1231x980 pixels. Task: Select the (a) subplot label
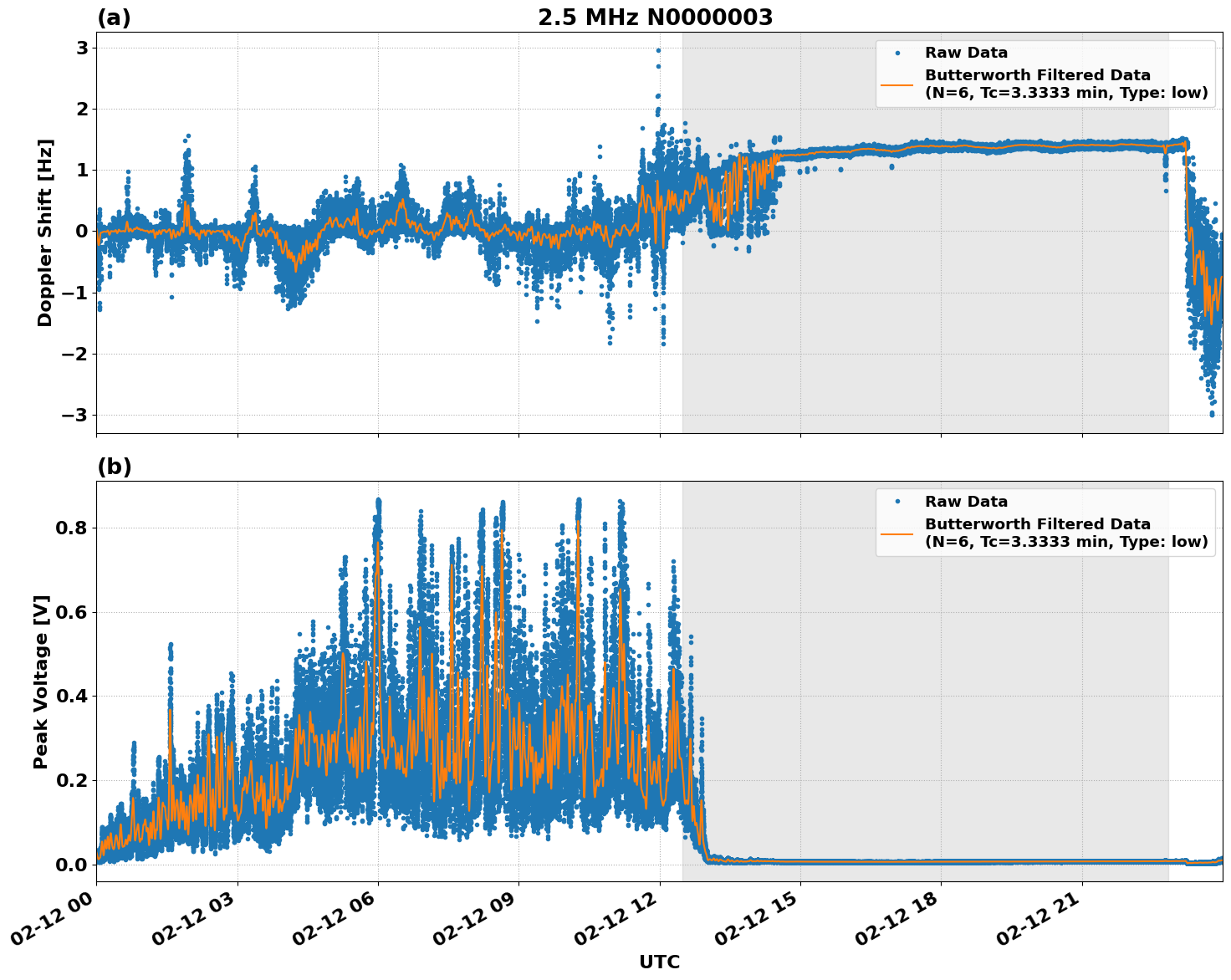click(x=115, y=15)
